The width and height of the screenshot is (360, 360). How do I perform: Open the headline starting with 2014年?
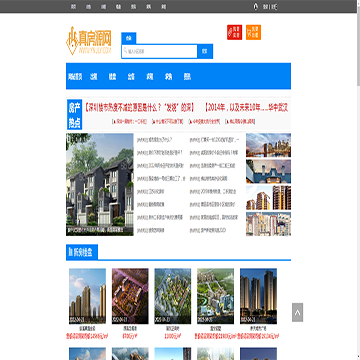click(246, 108)
